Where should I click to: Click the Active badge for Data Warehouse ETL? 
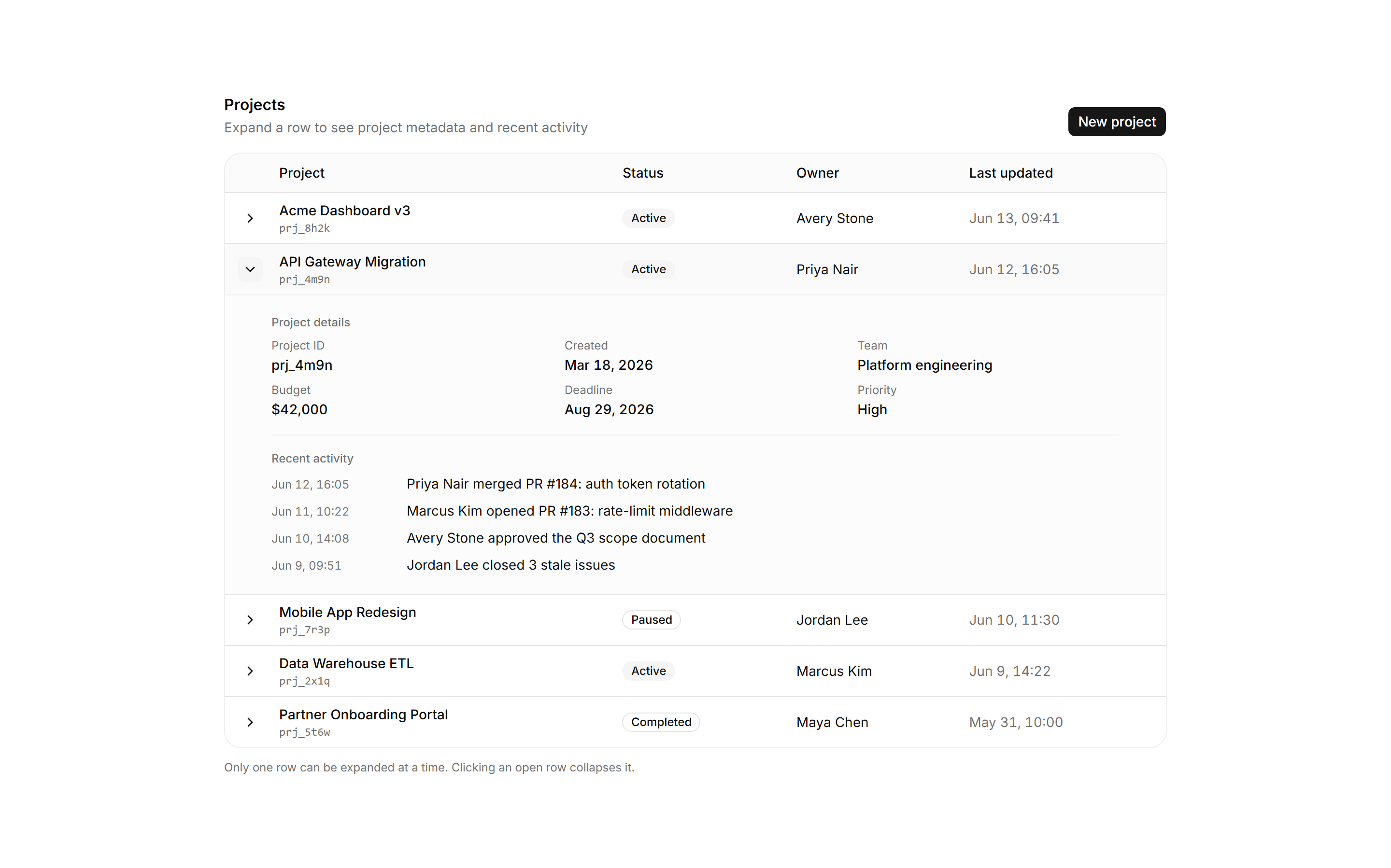pos(648,671)
